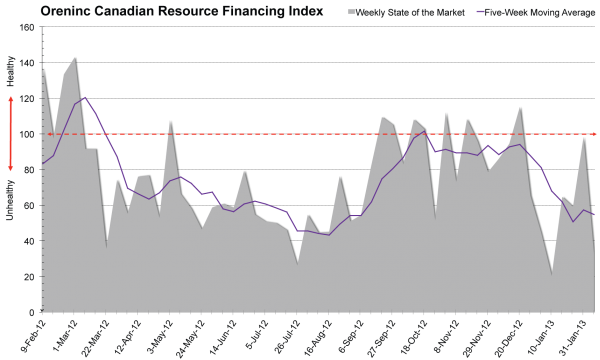Click the purple legend line for Moving Average
600x360 pixels.
coord(480,13)
